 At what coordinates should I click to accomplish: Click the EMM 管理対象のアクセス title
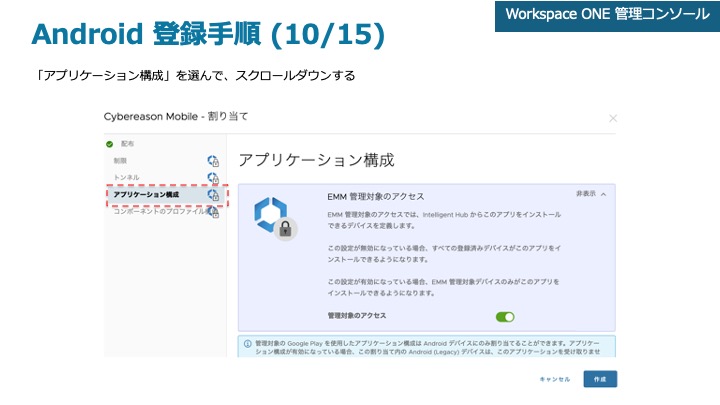376,197
